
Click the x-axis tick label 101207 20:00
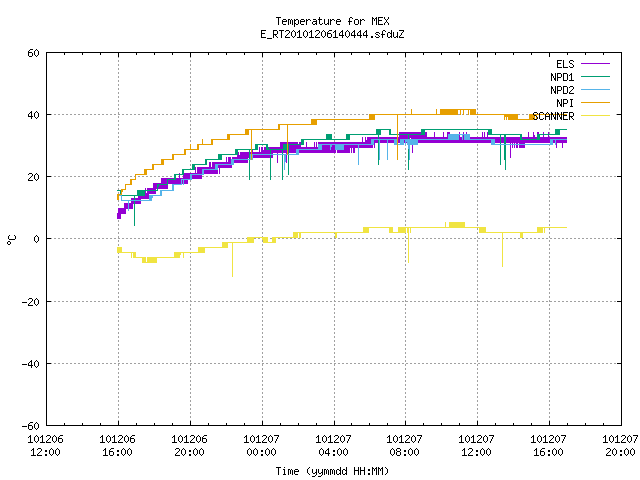pyautogui.click(x=620, y=446)
